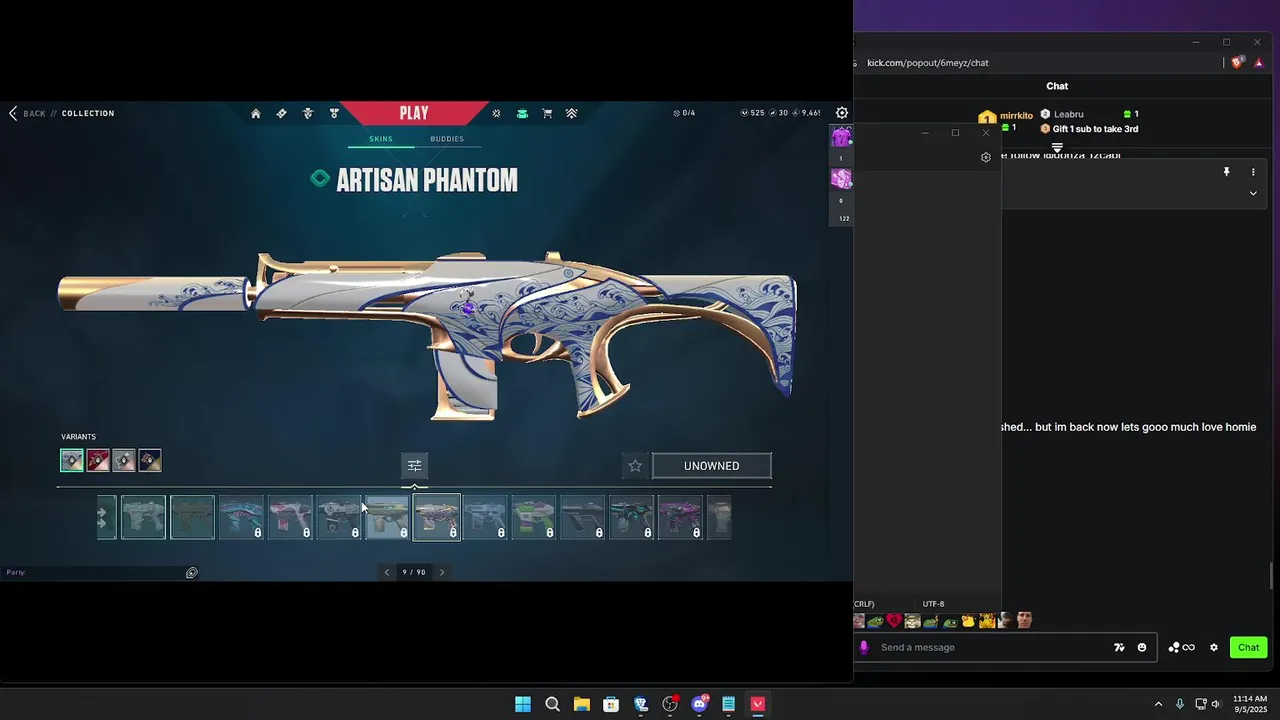Open Discord from the taskbar

tap(700, 704)
